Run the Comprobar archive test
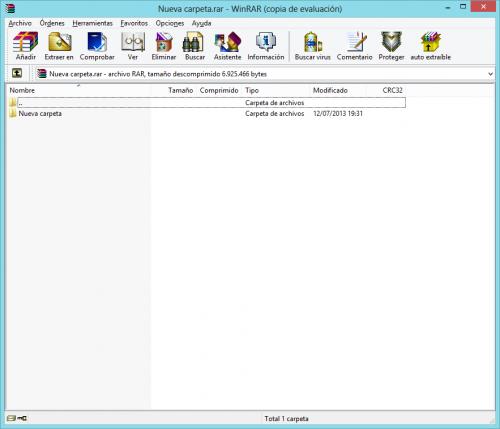Image resolution: width=500 pixels, height=429 pixels. 97,46
